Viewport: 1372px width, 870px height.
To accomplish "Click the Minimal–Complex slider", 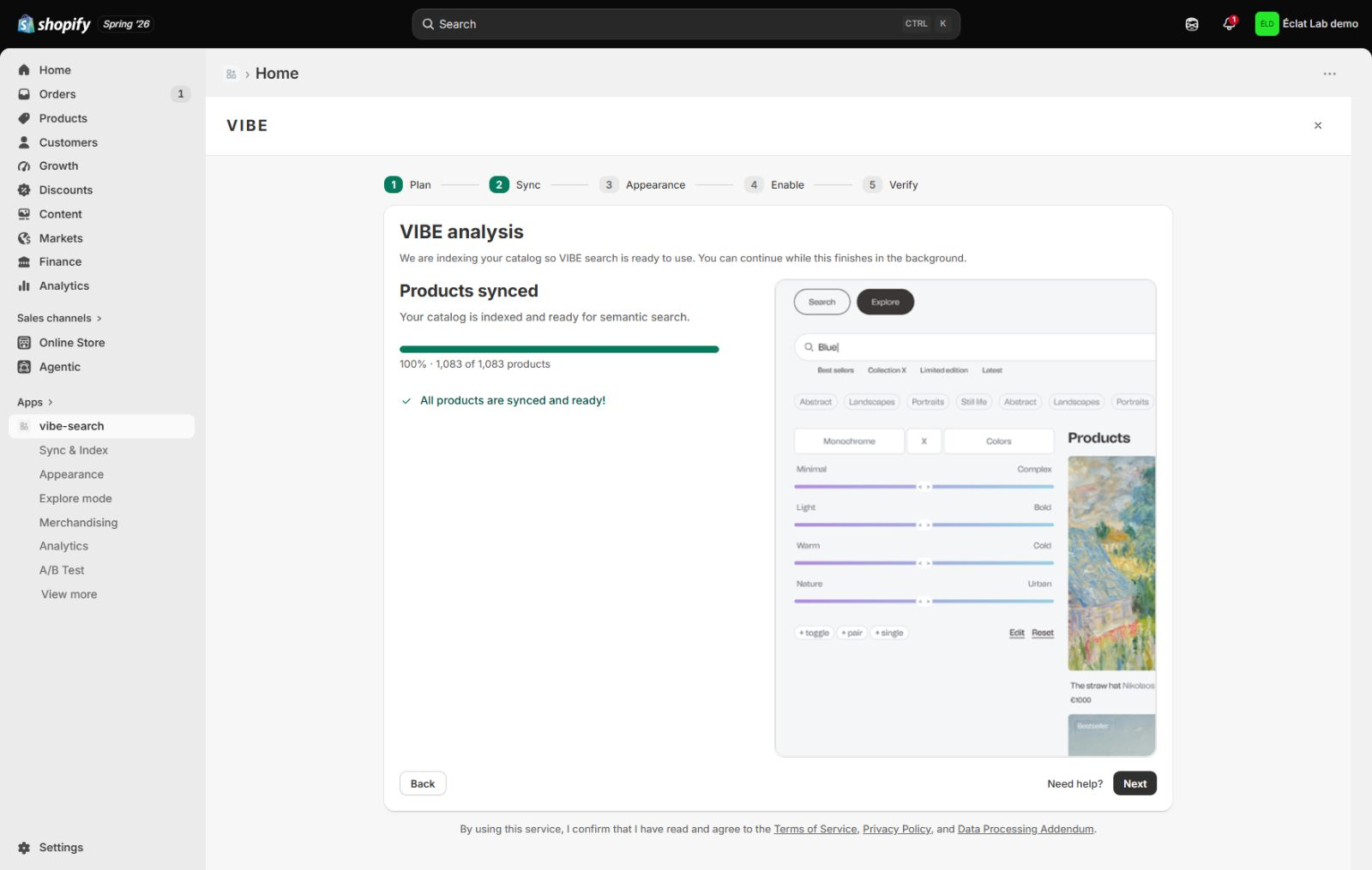I will click(924, 486).
